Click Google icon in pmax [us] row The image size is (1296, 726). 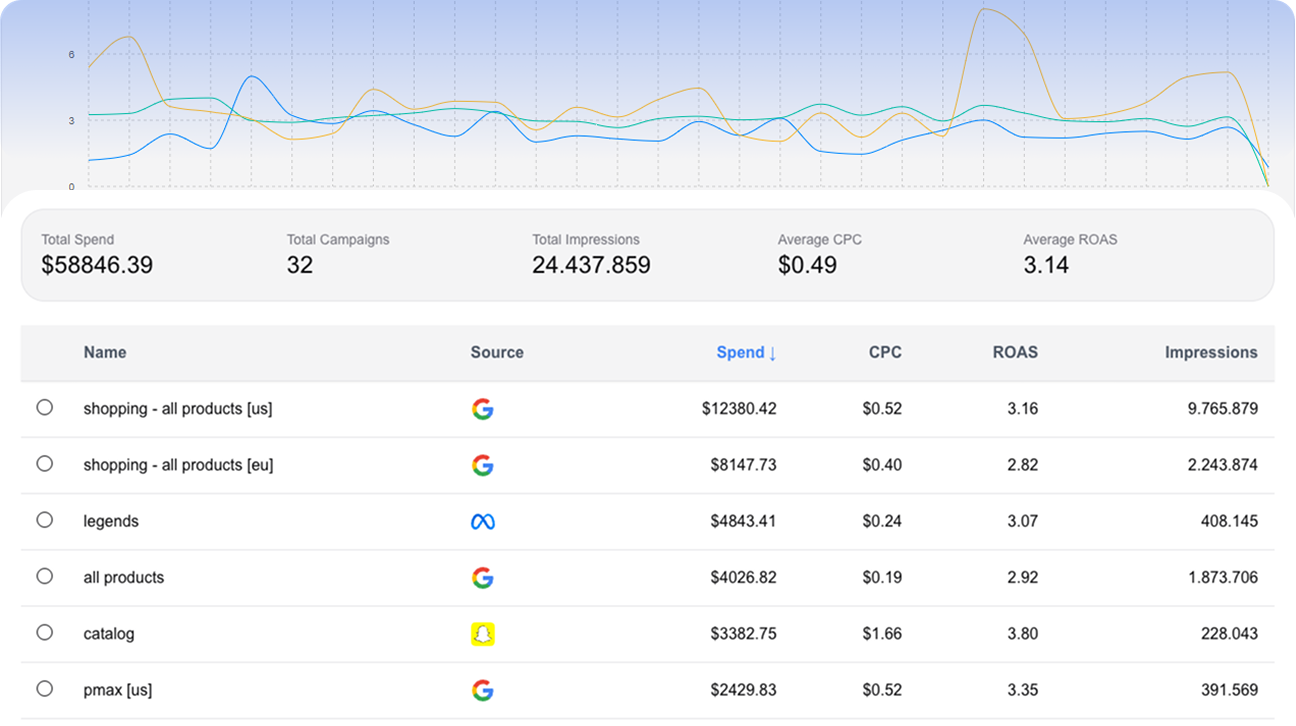(x=483, y=690)
